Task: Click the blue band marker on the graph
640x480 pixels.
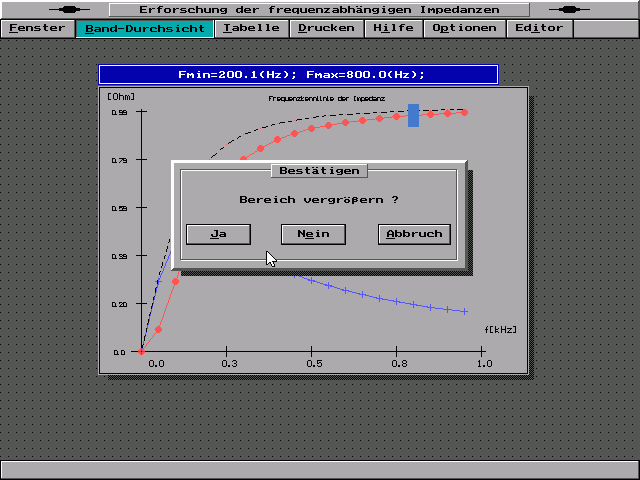Action: click(413, 115)
